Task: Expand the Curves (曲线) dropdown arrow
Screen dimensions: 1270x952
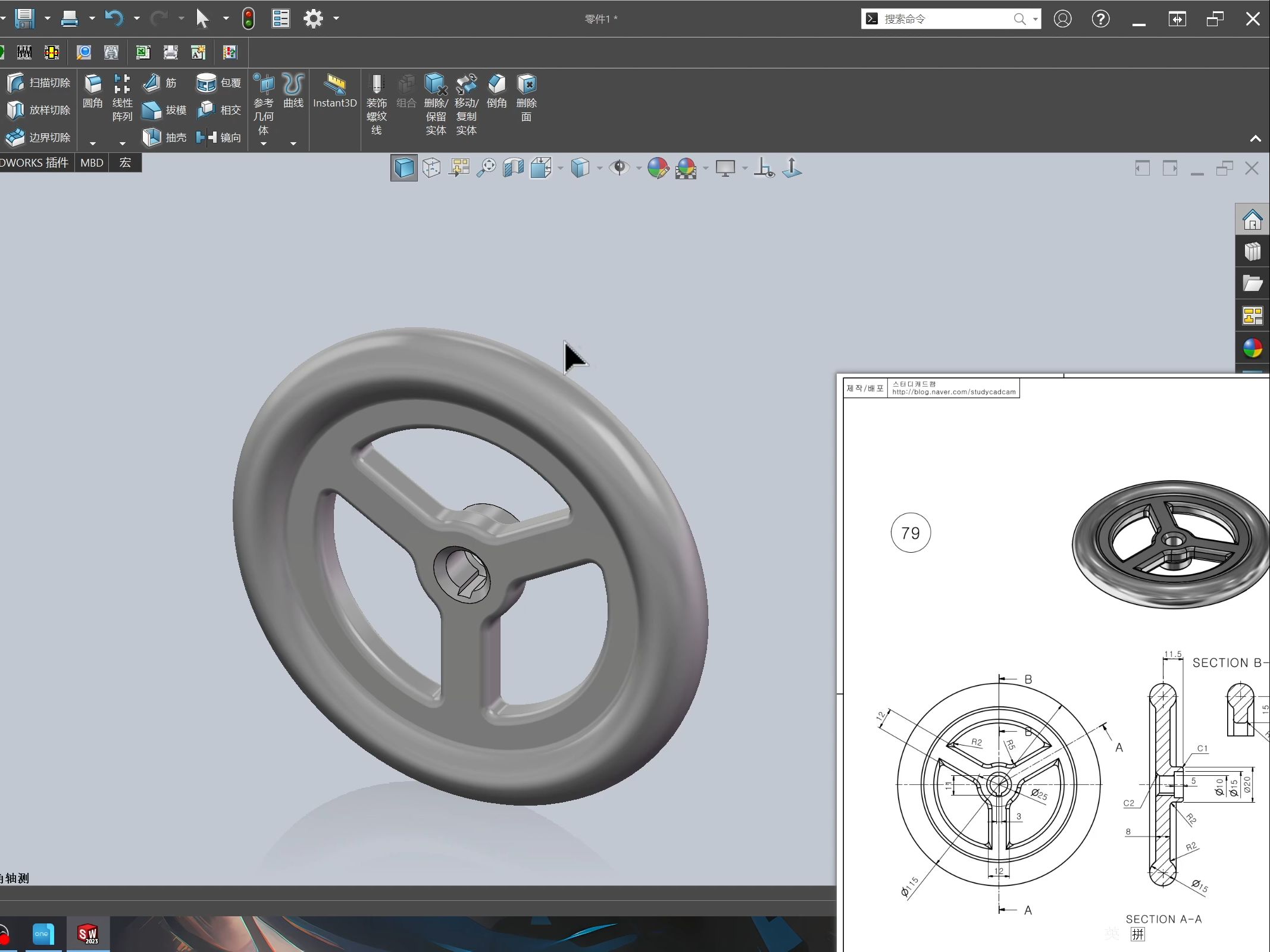Action: tap(293, 143)
